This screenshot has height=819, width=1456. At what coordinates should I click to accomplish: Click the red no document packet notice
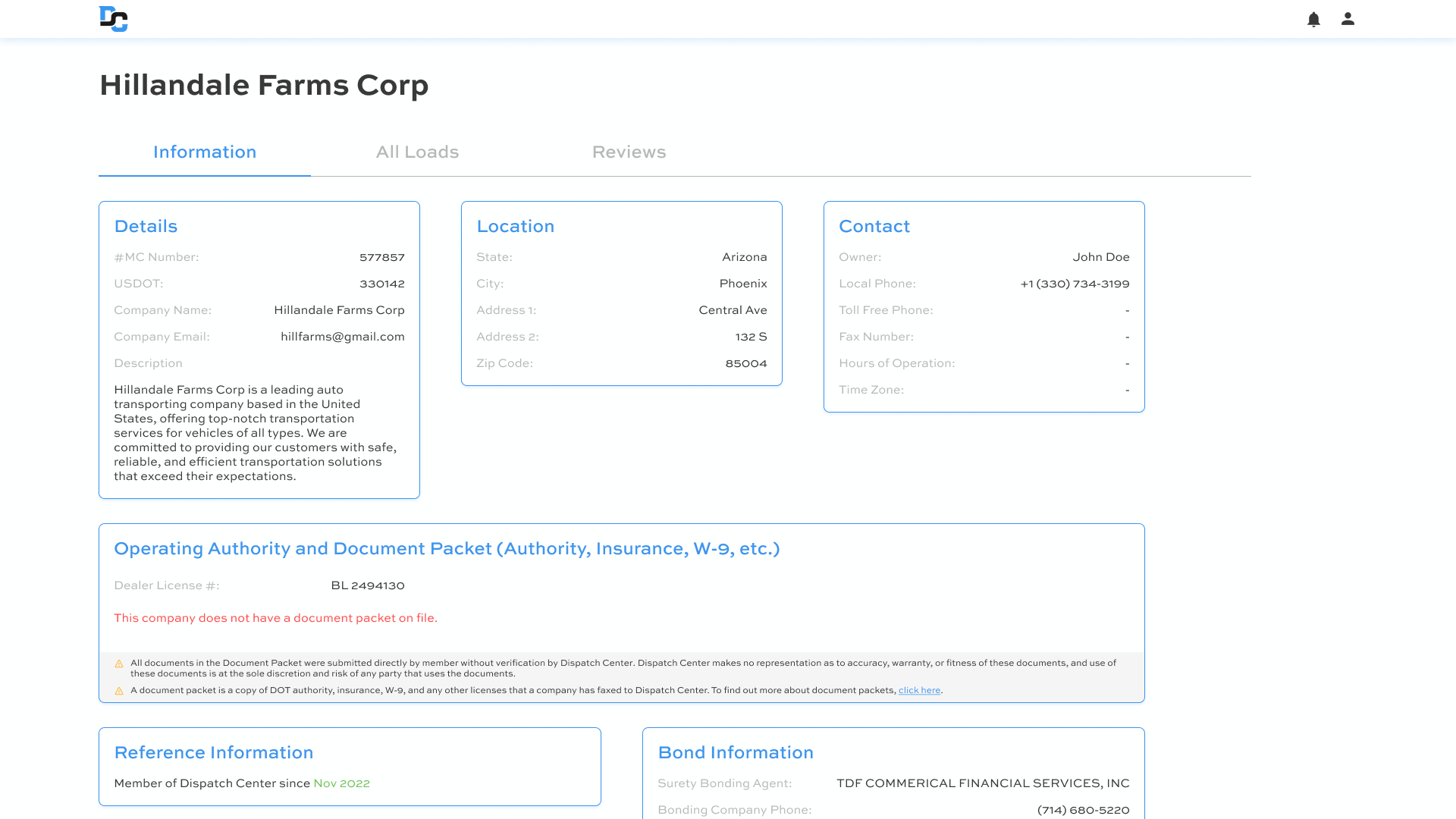tap(275, 618)
